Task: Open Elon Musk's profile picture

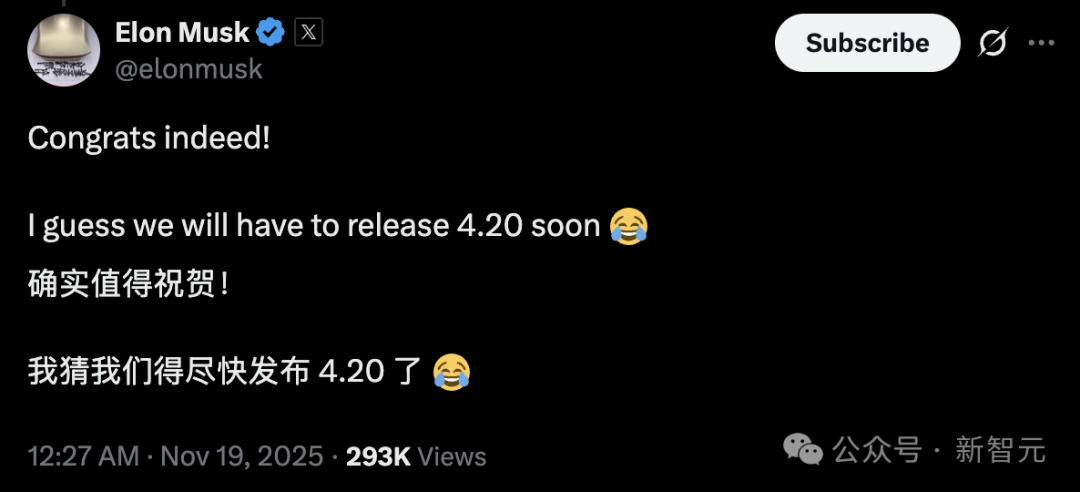Action: click(62, 50)
